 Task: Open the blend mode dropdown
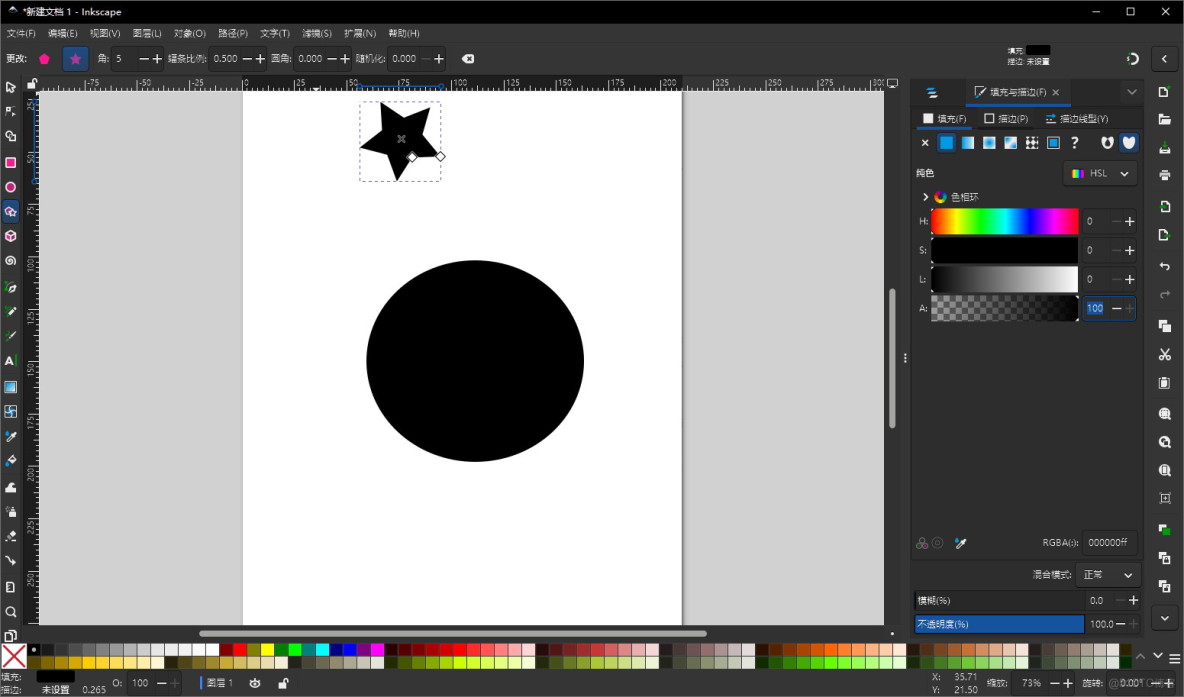tap(1109, 574)
